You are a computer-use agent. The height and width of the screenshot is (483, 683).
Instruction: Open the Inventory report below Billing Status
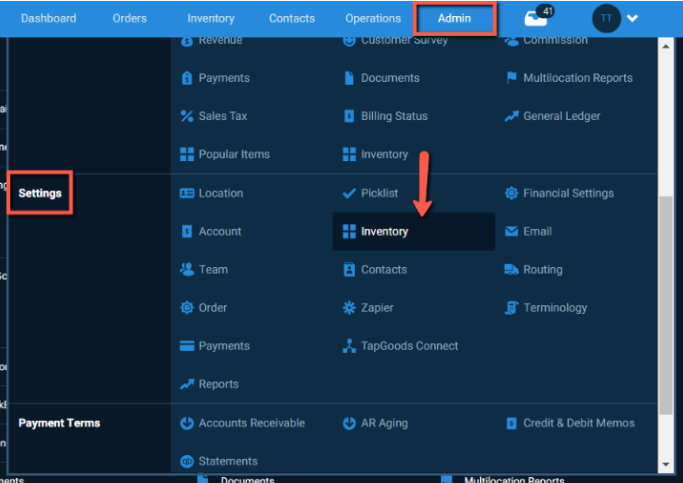[384, 154]
